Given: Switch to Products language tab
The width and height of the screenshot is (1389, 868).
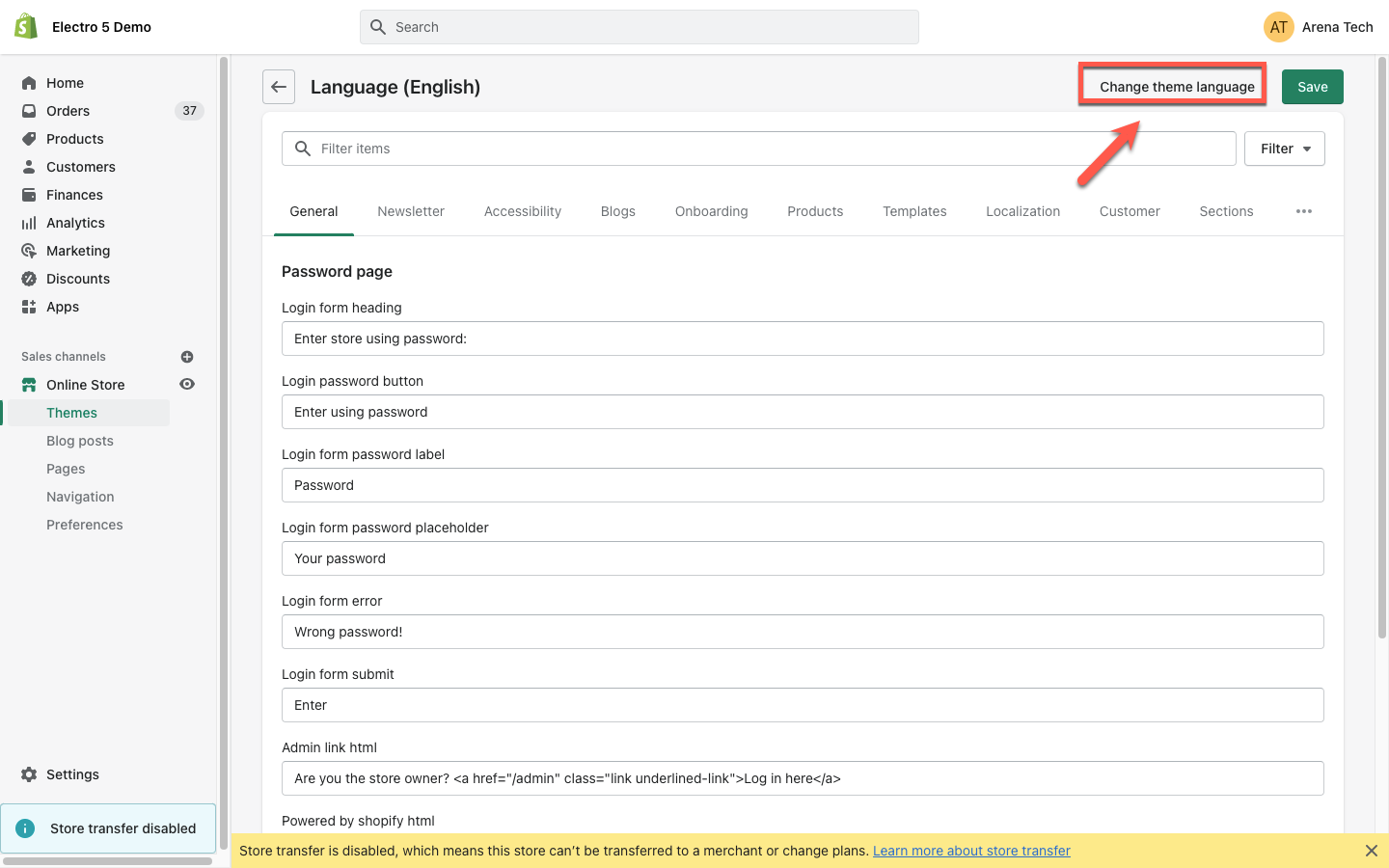Looking at the screenshot, I should click(815, 211).
